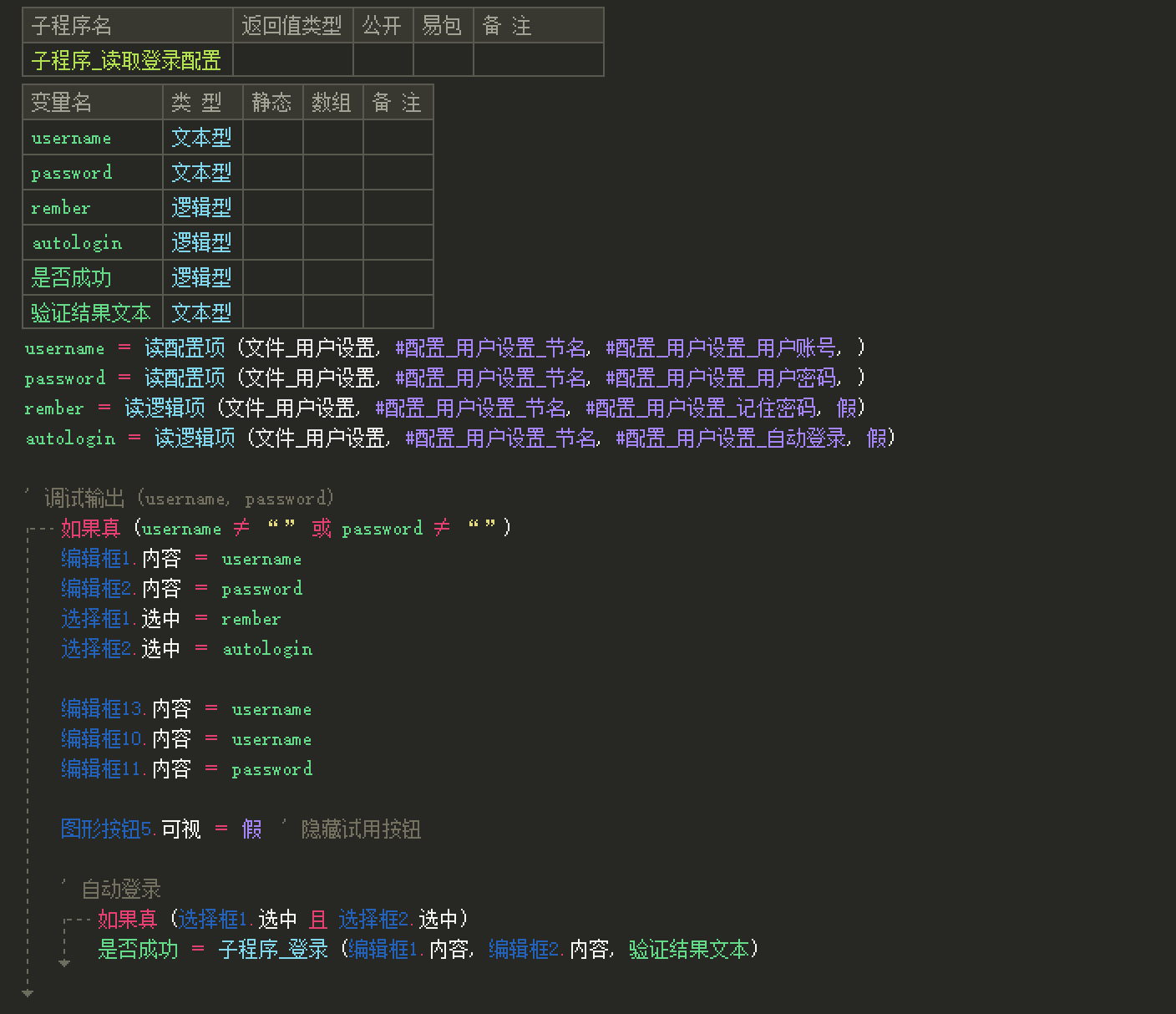
Task: Click 读配置项 in the username assignment line
Action: (185, 347)
